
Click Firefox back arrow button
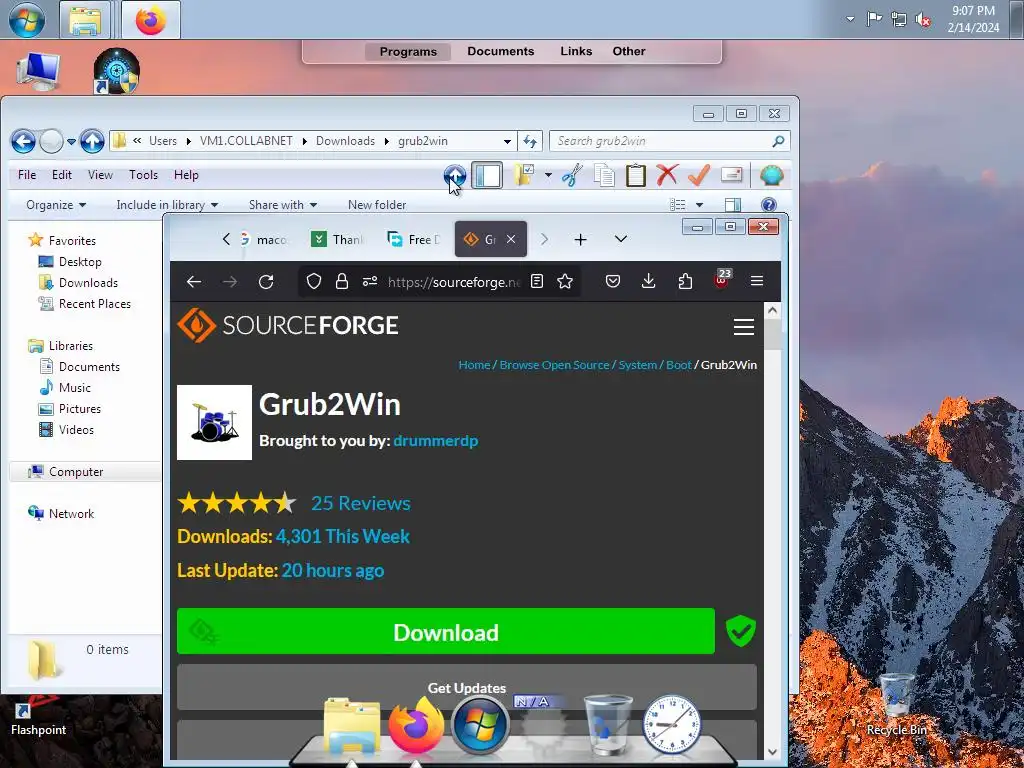pyautogui.click(x=193, y=281)
